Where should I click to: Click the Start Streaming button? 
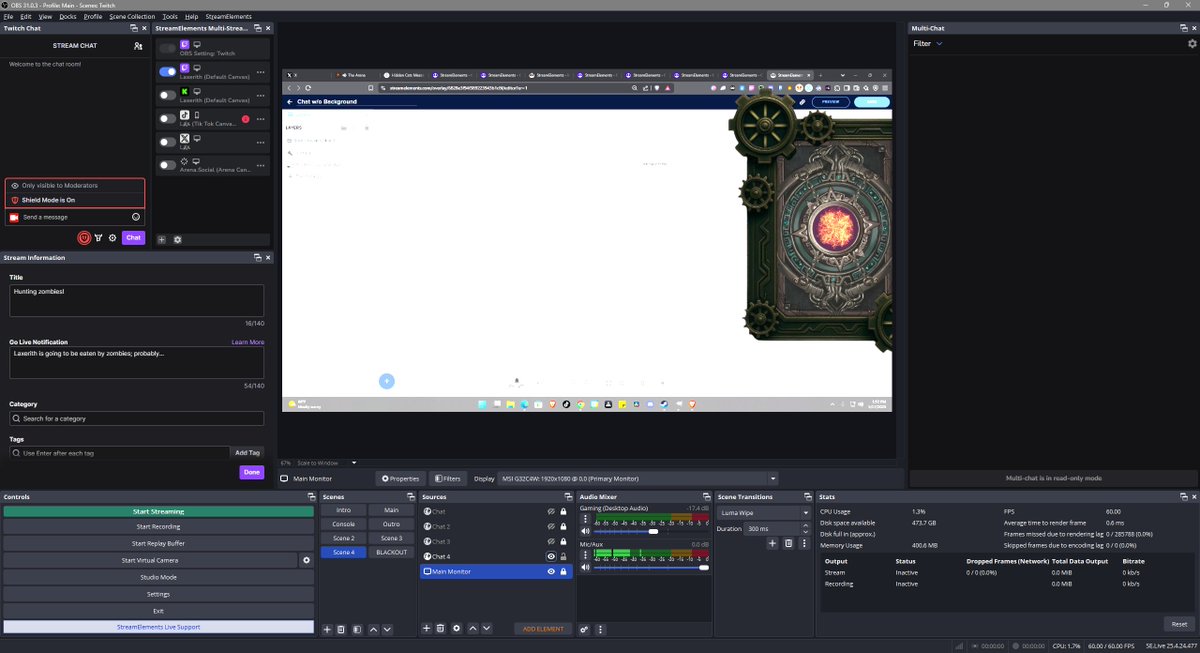[x=158, y=511]
